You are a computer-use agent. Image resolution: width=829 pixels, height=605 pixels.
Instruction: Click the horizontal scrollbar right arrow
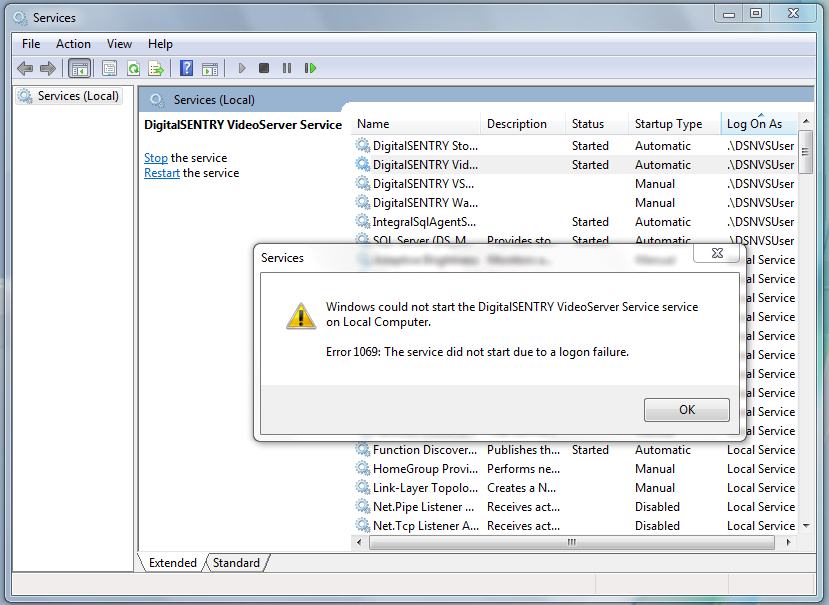point(788,542)
